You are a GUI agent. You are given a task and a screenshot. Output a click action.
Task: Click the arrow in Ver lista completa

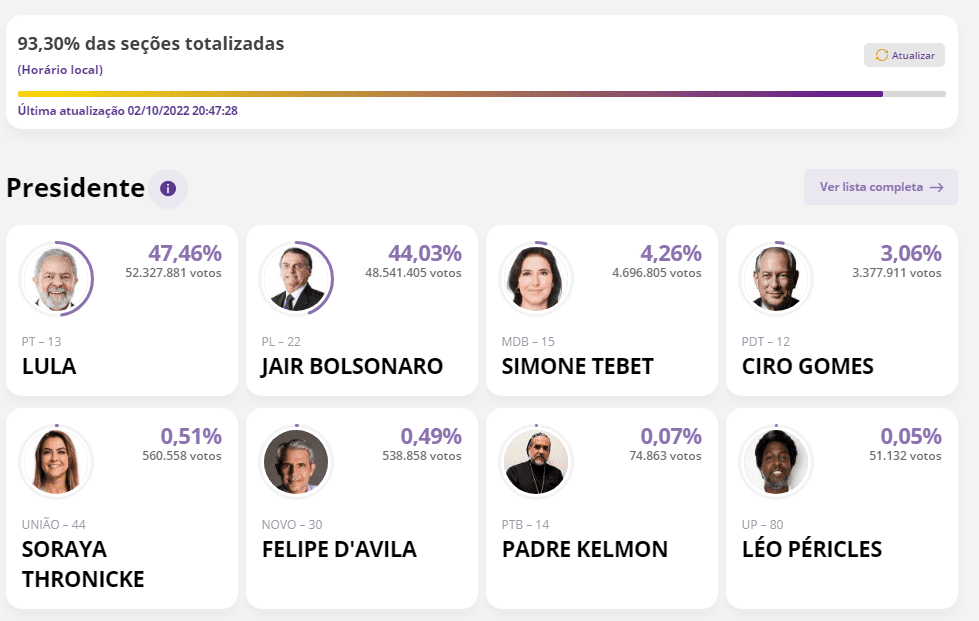tap(936, 187)
